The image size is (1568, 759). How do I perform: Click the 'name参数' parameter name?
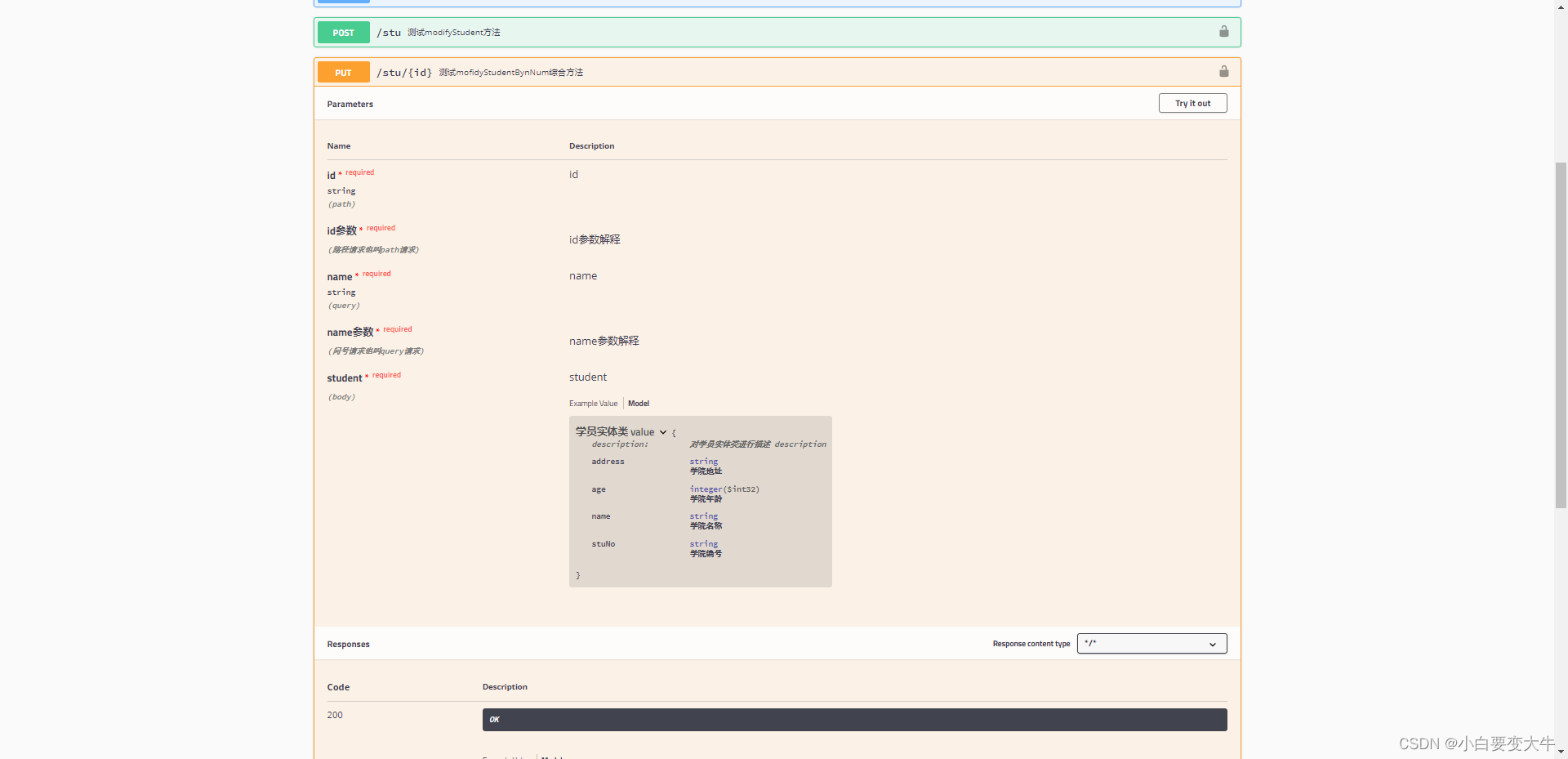click(350, 332)
